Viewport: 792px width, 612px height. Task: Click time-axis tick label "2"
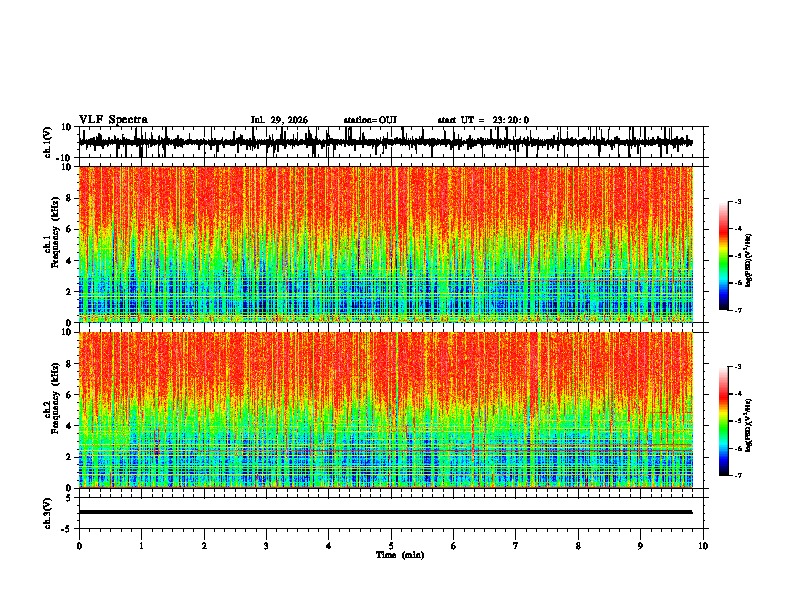coord(204,546)
